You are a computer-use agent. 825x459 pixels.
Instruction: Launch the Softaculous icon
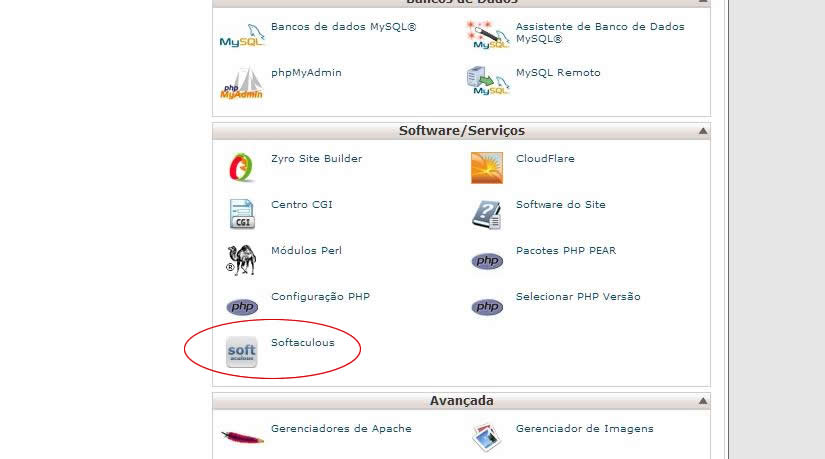(x=242, y=352)
